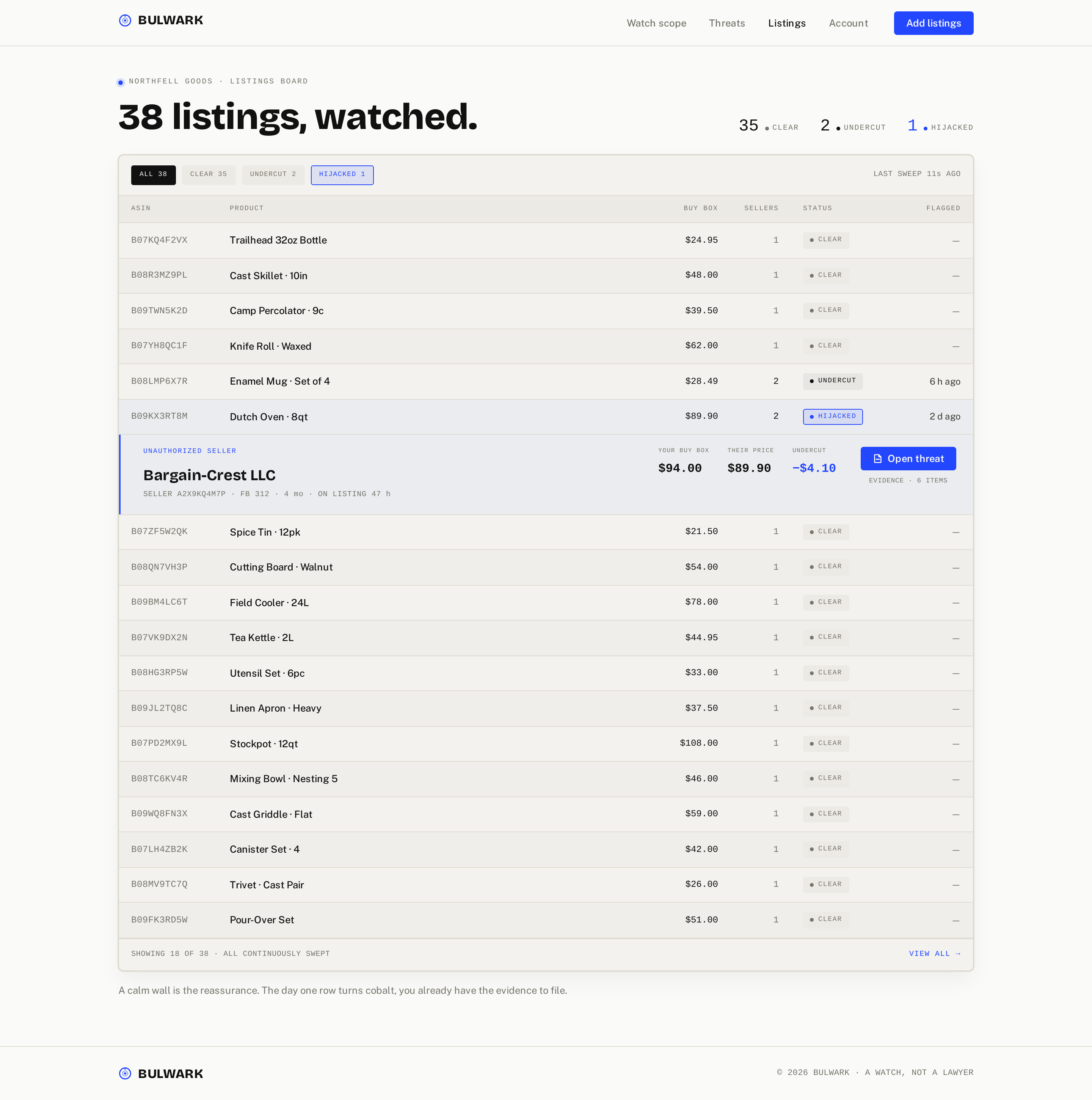Image resolution: width=1092 pixels, height=1100 pixels.
Task: Collapse the Dutch Oven · 8qt row
Action: tap(546, 417)
